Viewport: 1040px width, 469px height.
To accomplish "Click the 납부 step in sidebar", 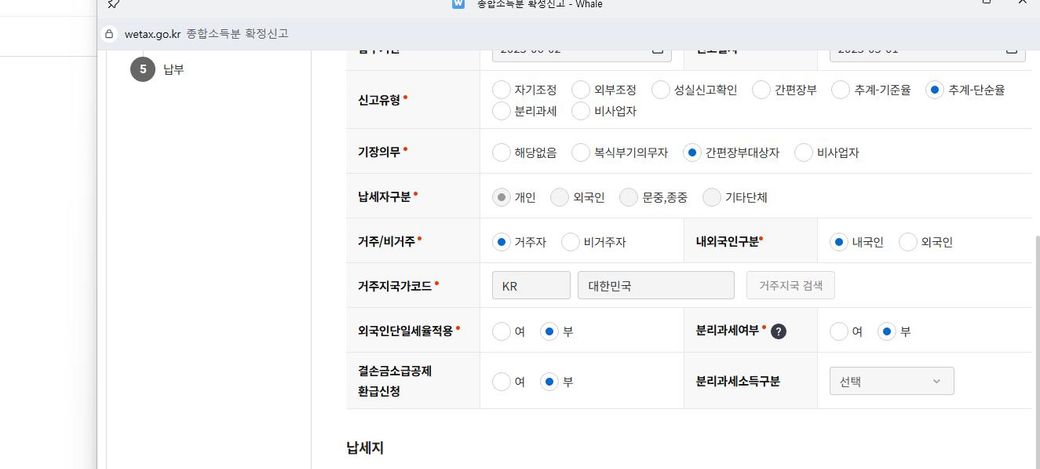I will tap(173, 69).
